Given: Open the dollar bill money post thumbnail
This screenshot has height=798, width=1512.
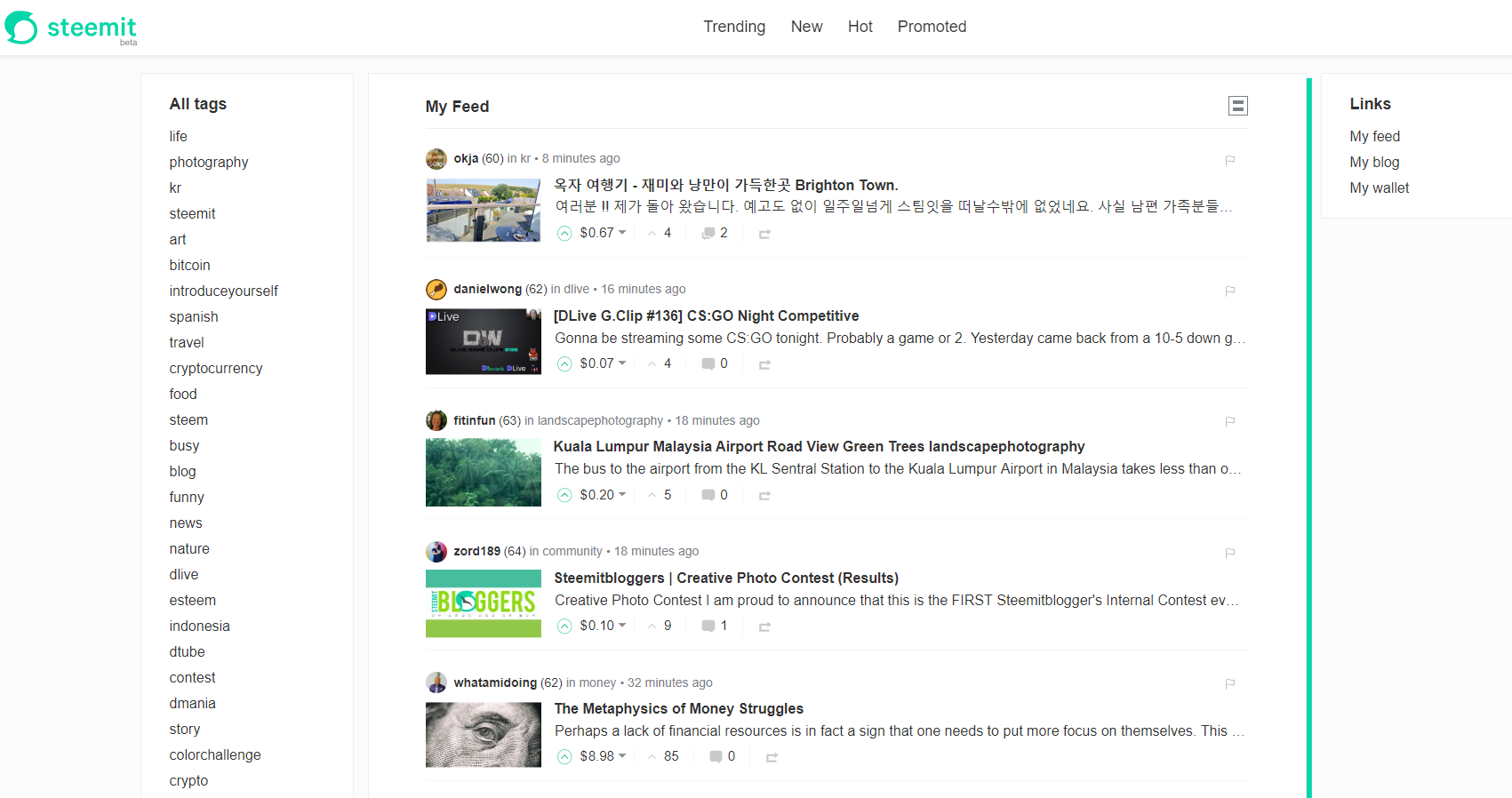Looking at the screenshot, I should coord(484,735).
